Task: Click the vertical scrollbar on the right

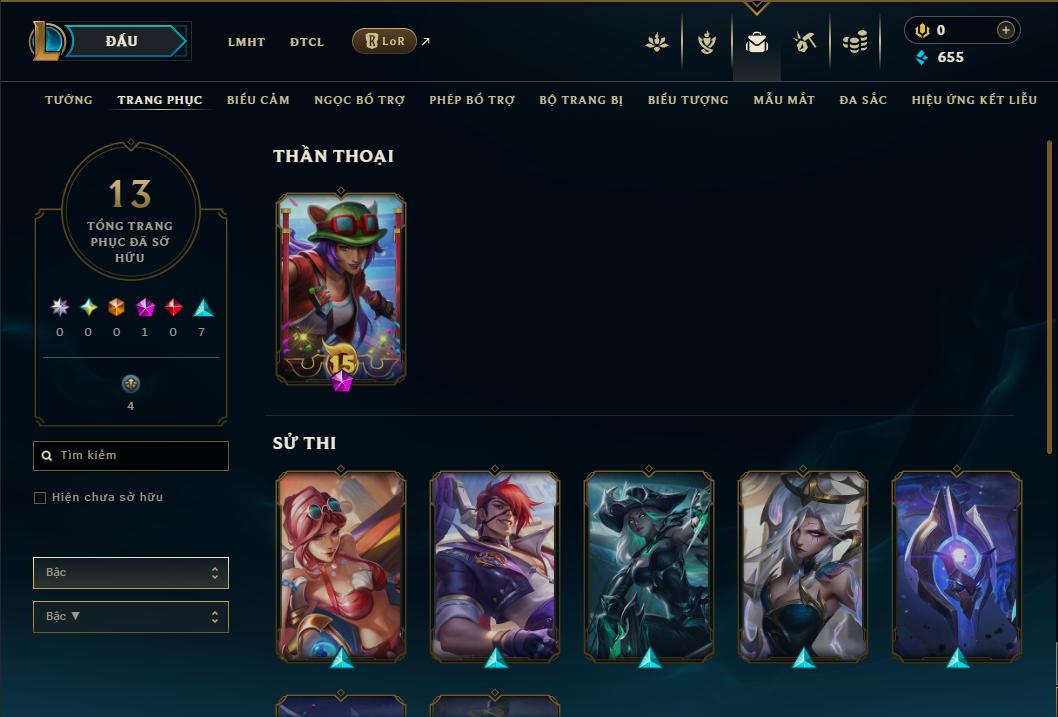Action: 1049,297
